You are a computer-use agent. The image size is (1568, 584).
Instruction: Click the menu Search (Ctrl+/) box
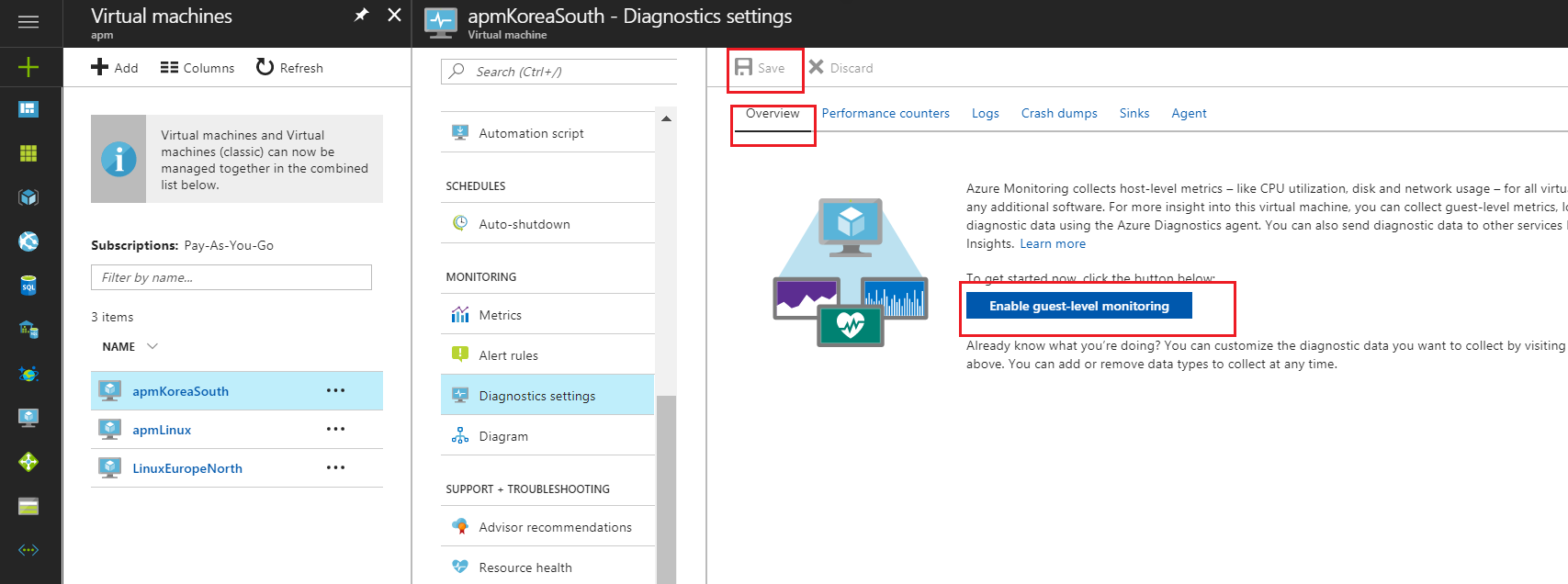point(559,72)
